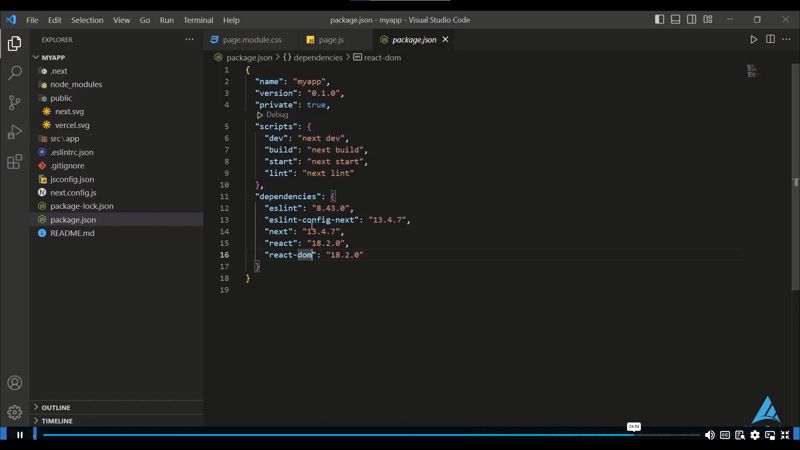The image size is (800, 450).
Task: Open the Run menu
Action: point(166,20)
